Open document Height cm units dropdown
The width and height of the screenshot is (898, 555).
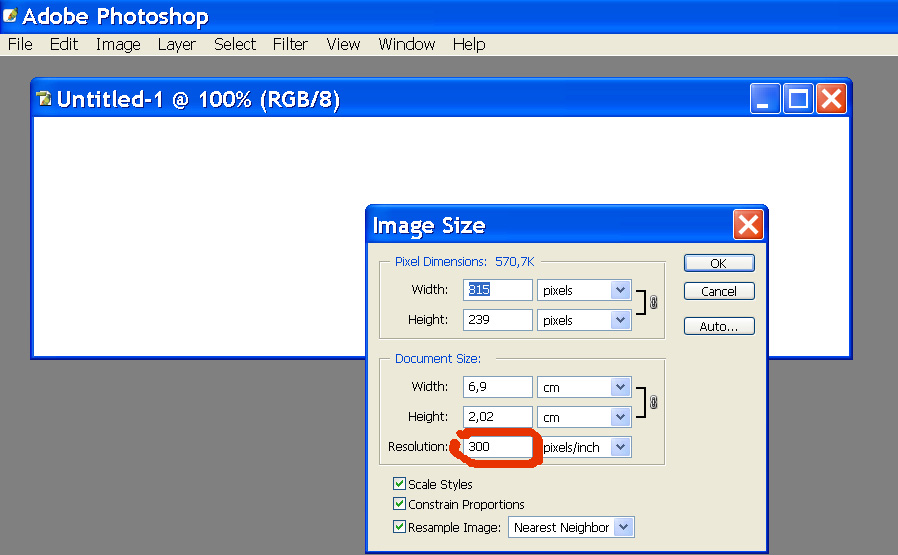(584, 416)
